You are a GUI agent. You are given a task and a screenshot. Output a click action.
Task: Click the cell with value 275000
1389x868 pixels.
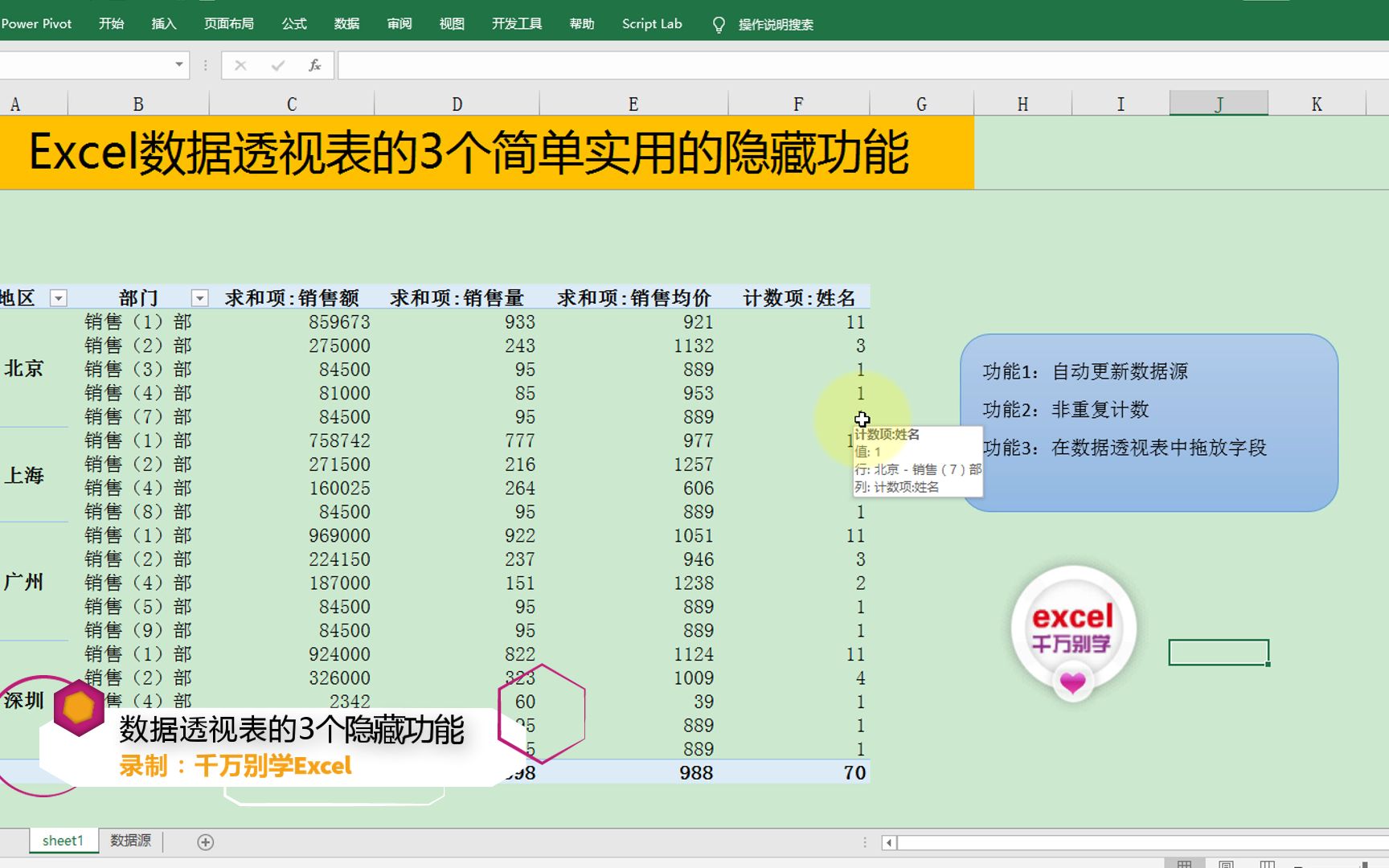(340, 346)
